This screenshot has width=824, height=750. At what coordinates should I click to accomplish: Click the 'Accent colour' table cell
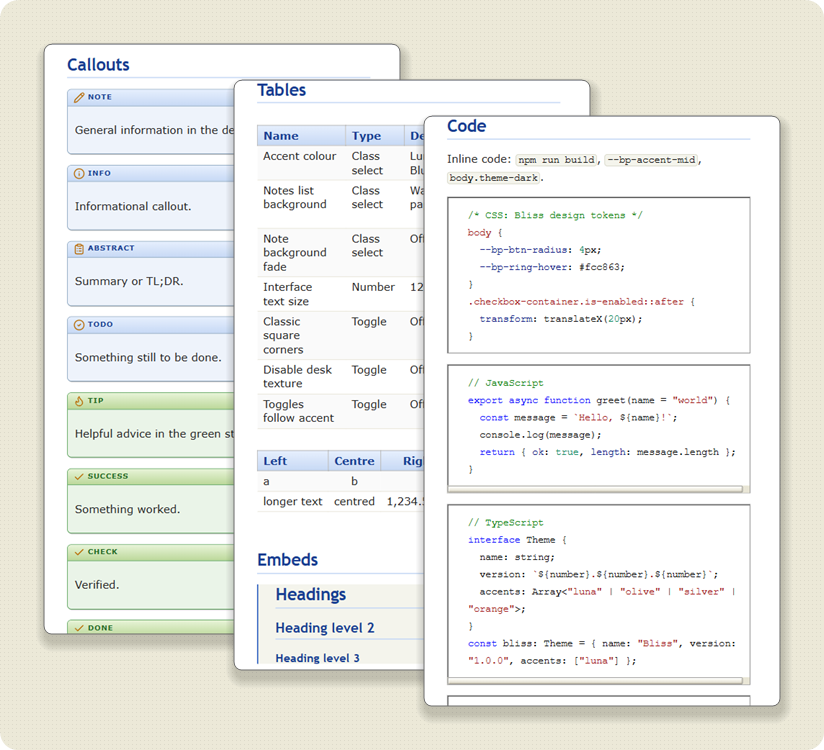click(301, 163)
